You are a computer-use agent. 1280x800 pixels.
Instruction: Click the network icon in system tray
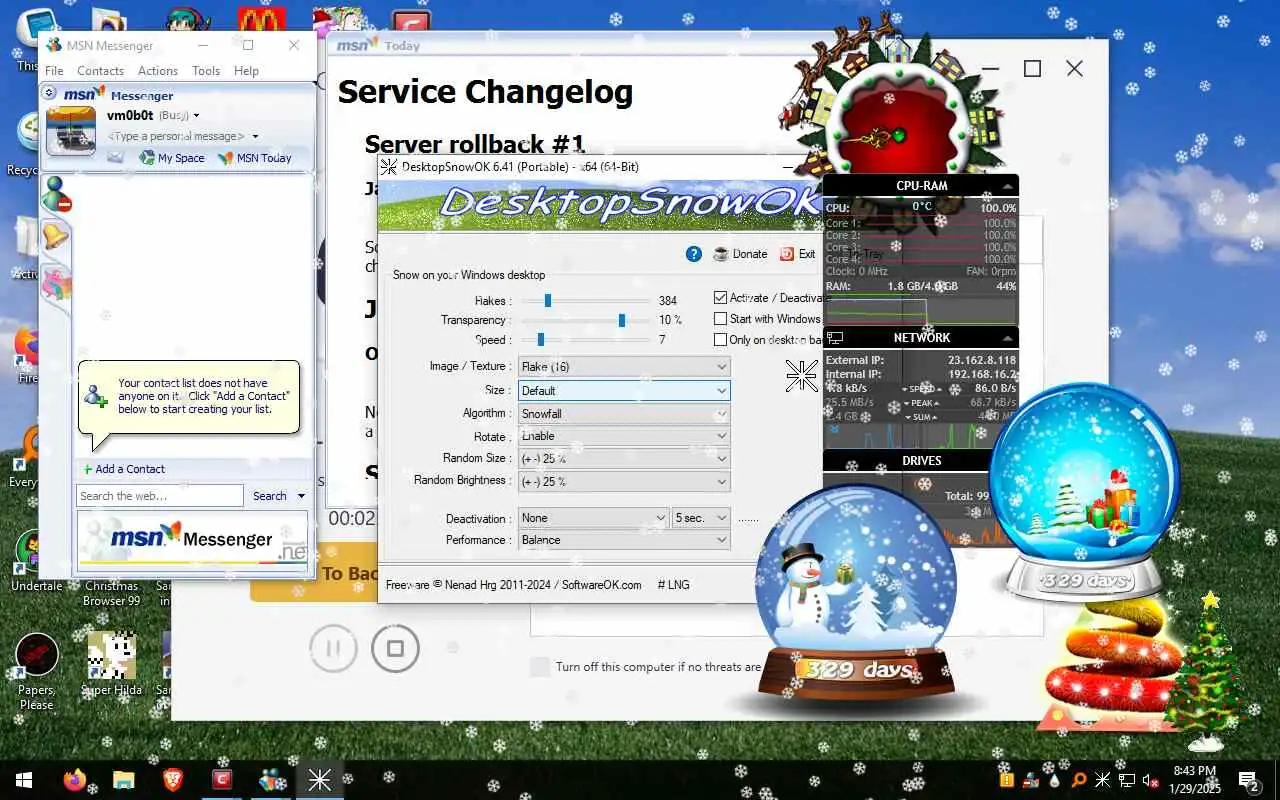(1126, 780)
